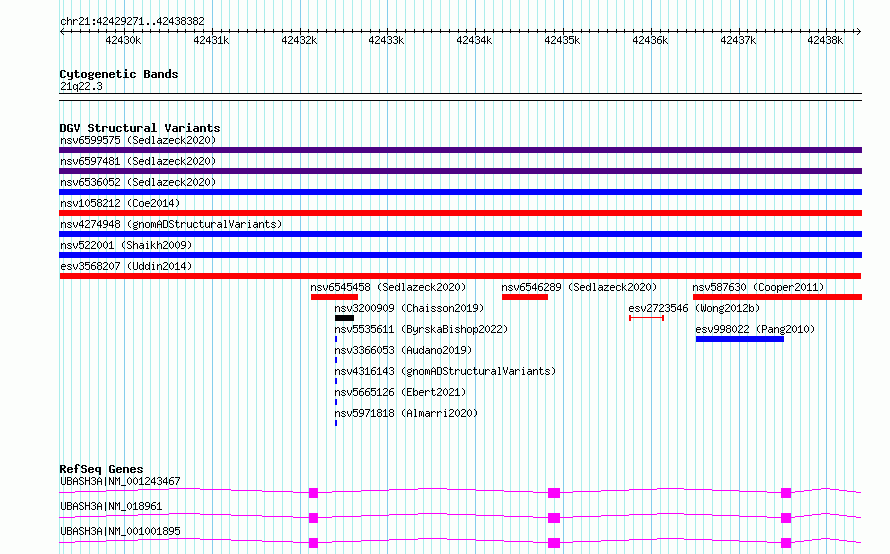Open nsv6545458 (Sedlazeck2020) variant label

pyautogui.click(x=388, y=287)
